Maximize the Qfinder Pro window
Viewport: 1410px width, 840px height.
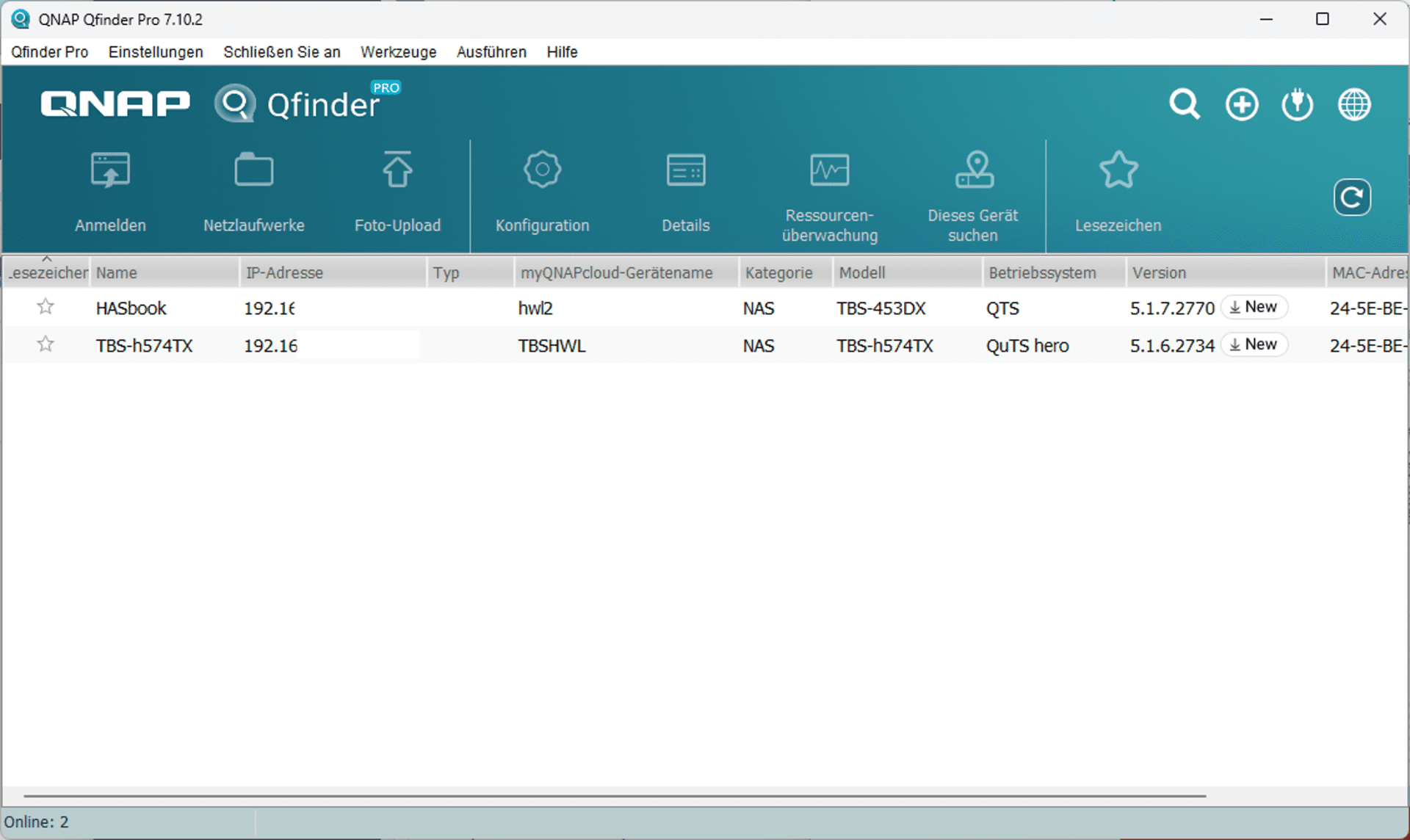click(1323, 19)
